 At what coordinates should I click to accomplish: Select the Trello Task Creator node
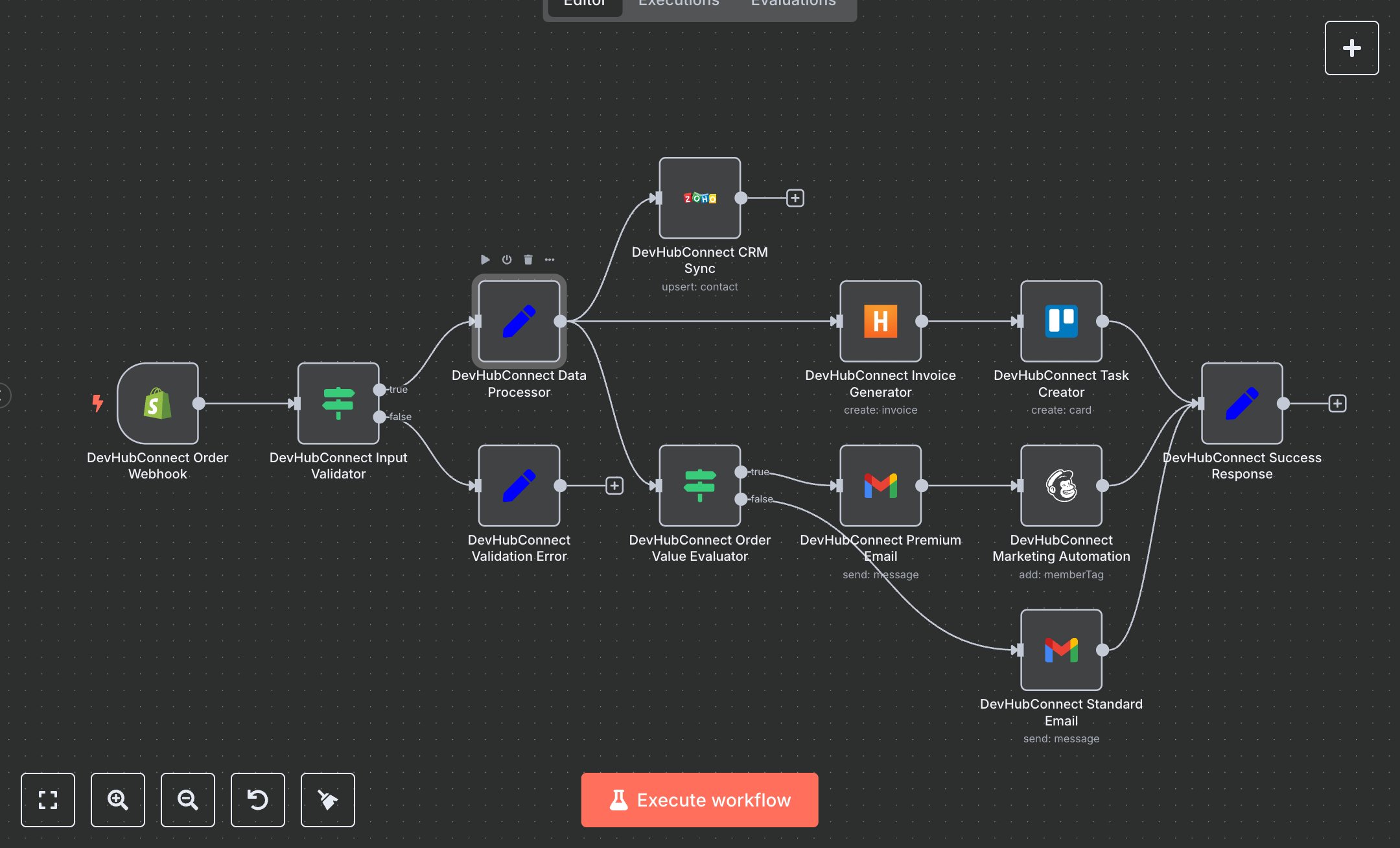click(x=1060, y=322)
